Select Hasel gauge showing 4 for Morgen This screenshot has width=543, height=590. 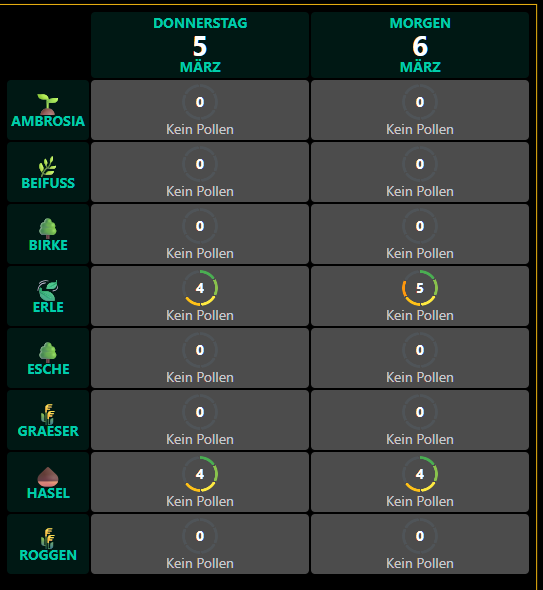point(420,474)
